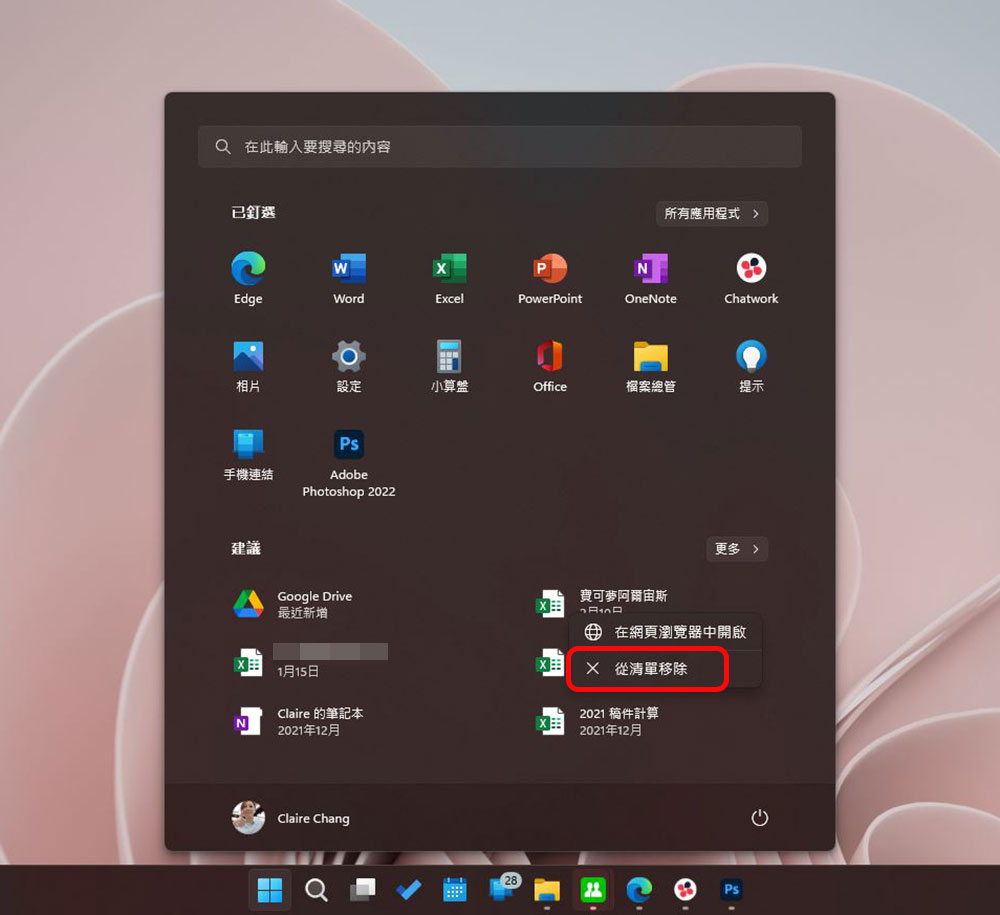This screenshot has width=1000, height=915.
Task: Open taskbar app with 28 badge
Action: 503,888
